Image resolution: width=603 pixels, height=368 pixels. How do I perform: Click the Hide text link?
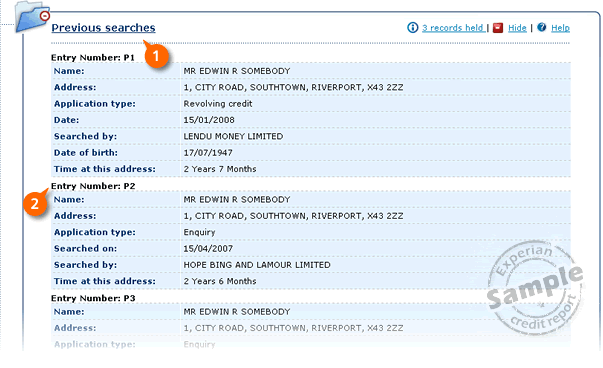pos(517,28)
